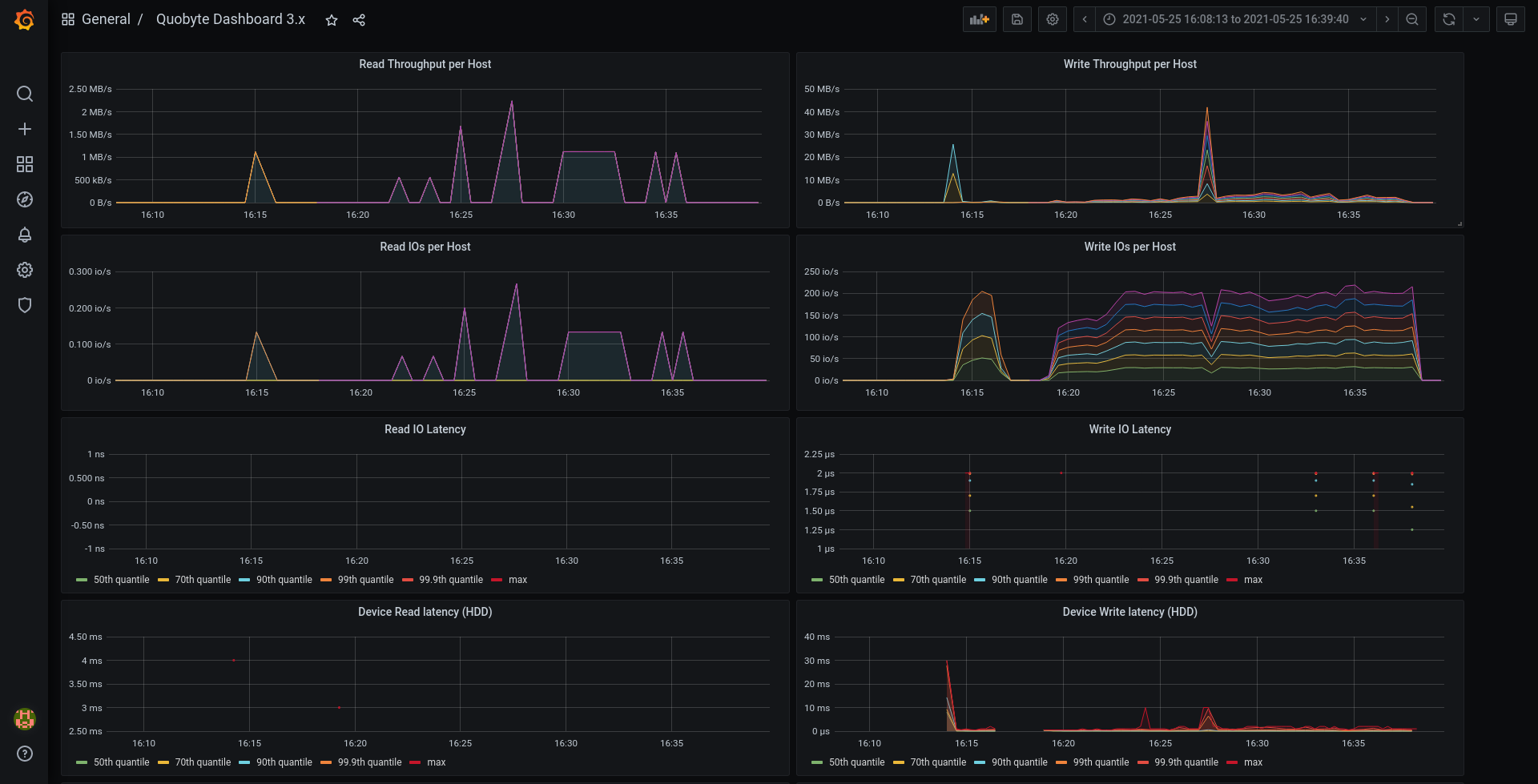Expand the refresh interval dropdown arrow
Screen dimensions: 1538x784
[1476, 19]
